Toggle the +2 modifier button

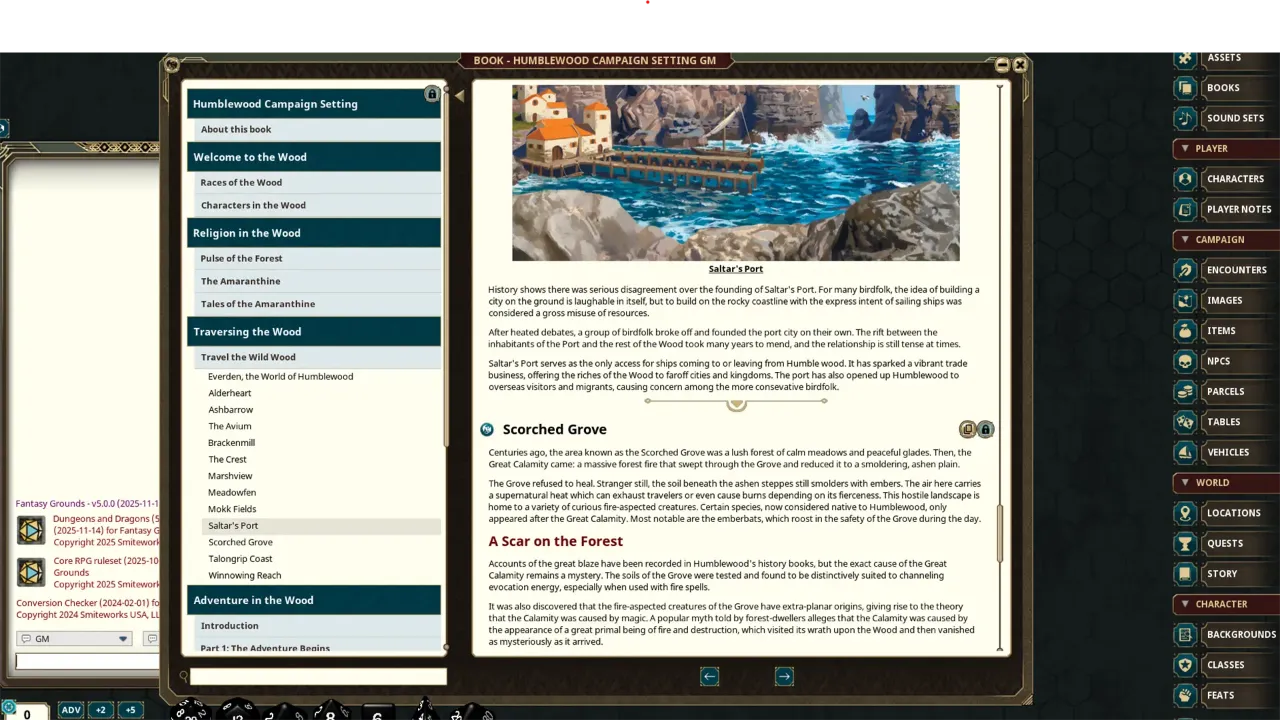coord(100,710)
